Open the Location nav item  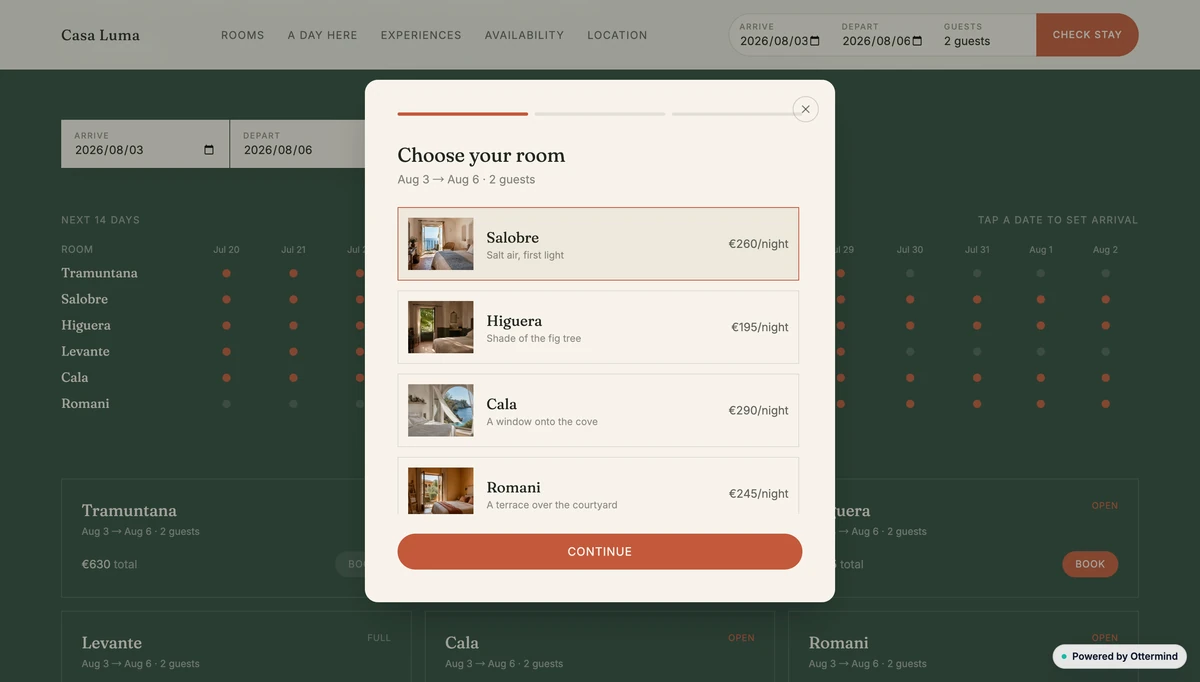(617, 35)
